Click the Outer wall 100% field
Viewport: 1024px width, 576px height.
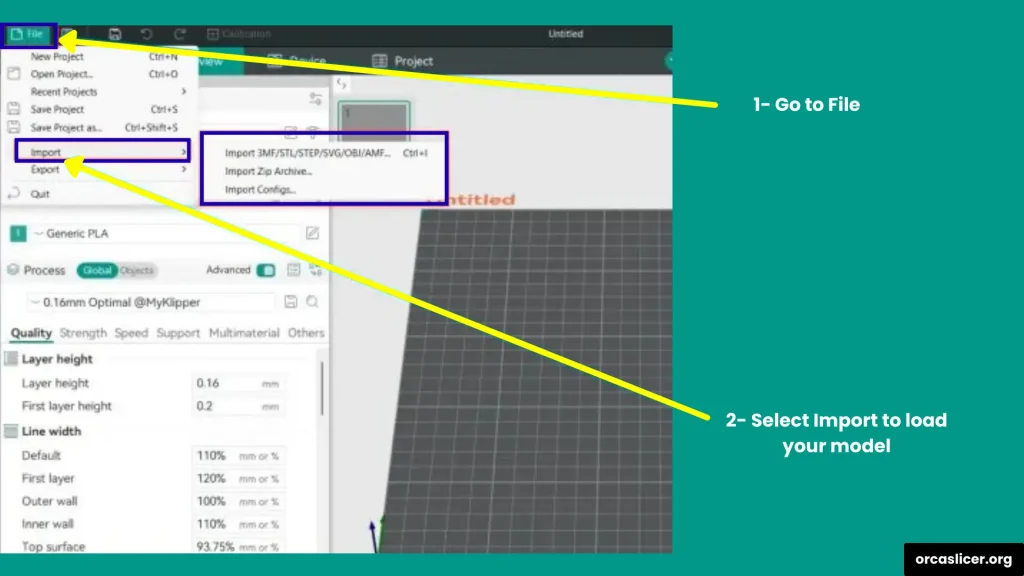[238, 502]
